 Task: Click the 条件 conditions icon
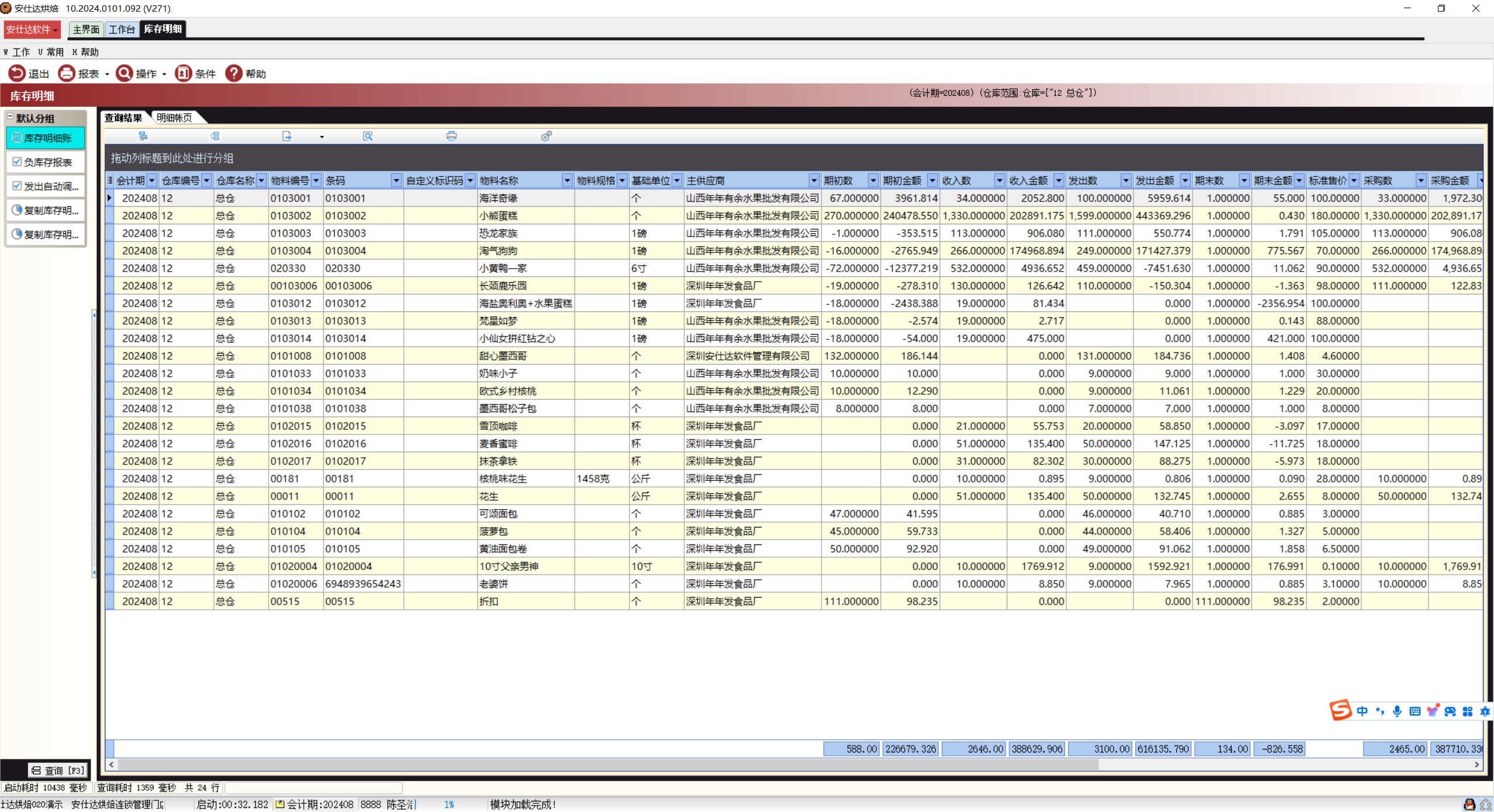(183, 74)
